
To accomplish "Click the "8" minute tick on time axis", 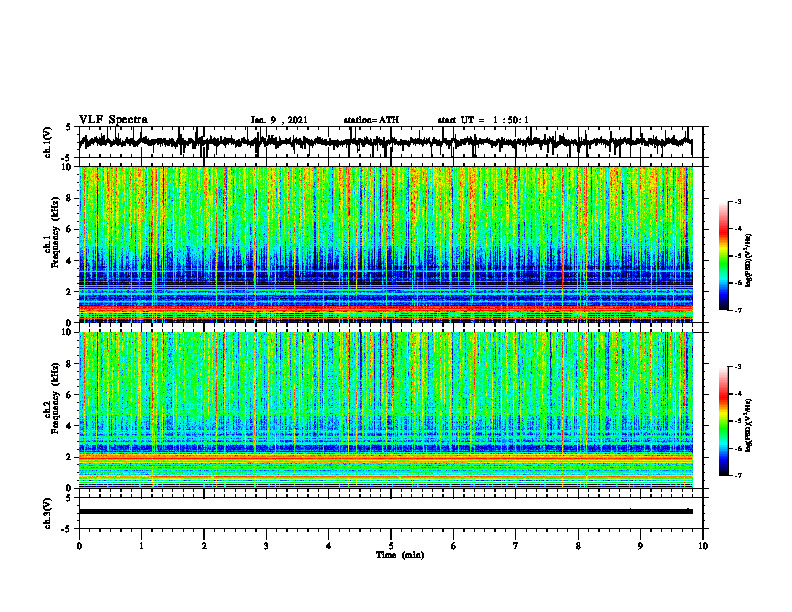I will (x=578, y=546).
